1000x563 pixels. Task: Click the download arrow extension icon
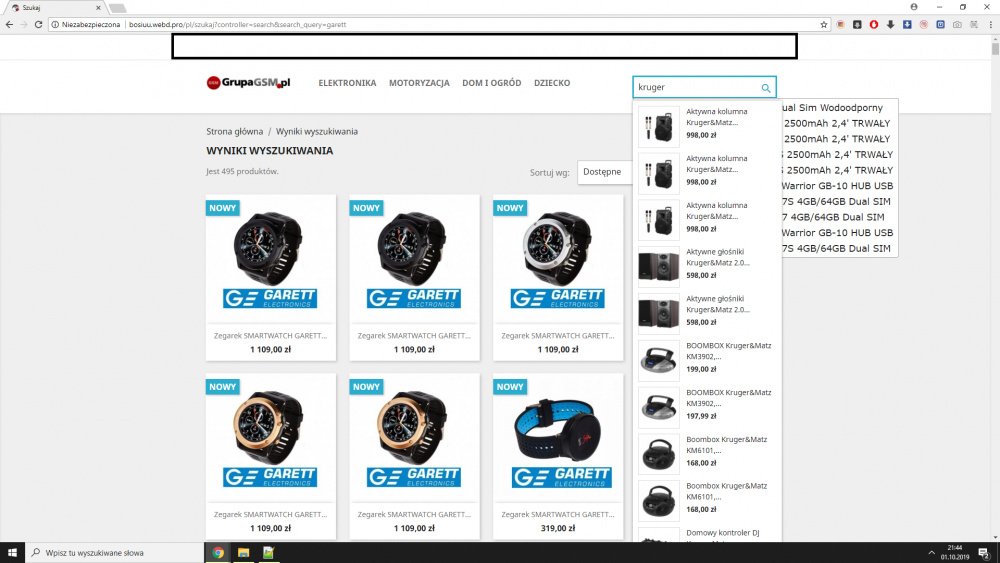[x=890, y=24]
